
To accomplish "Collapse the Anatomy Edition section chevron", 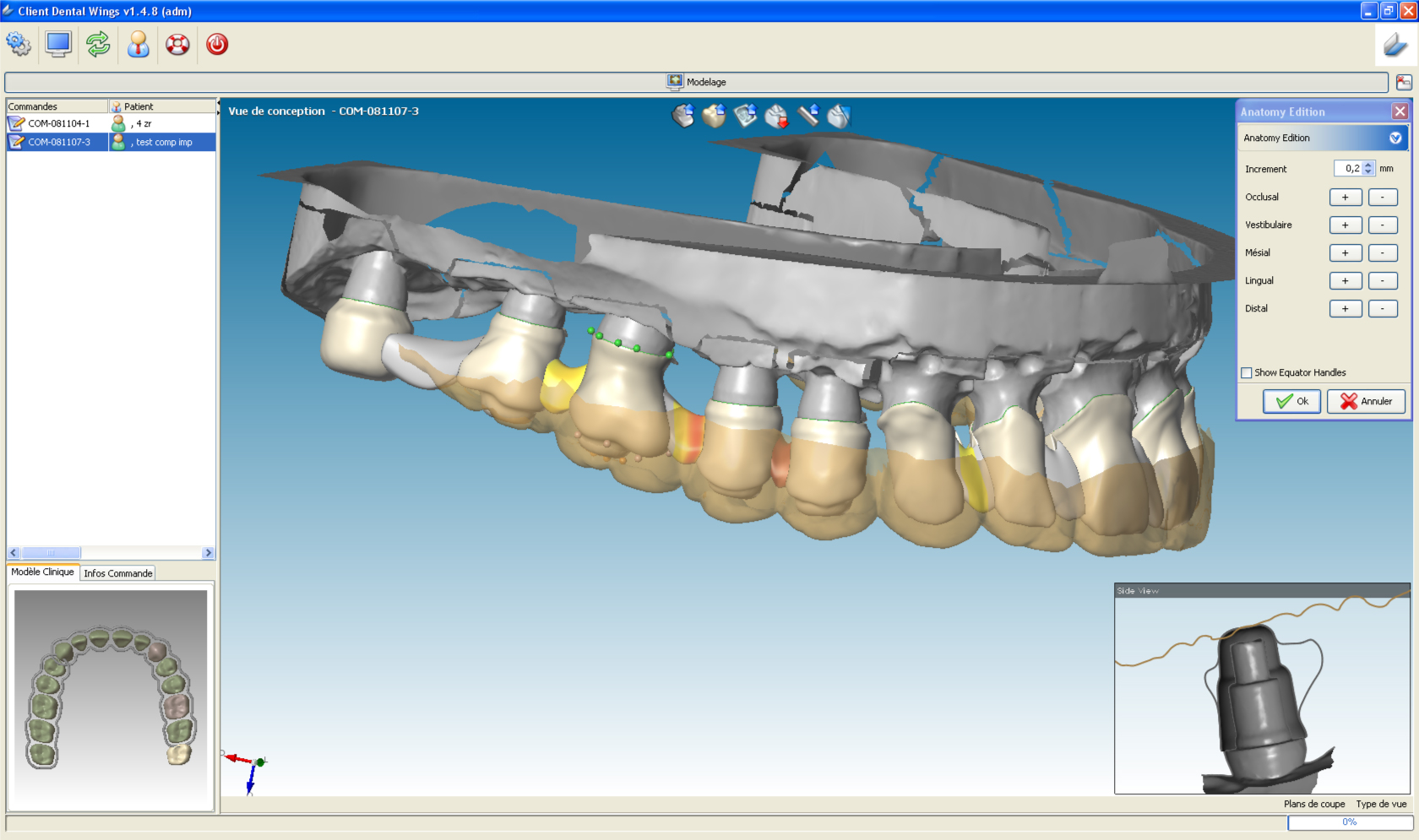I will tap(1395, 138).
